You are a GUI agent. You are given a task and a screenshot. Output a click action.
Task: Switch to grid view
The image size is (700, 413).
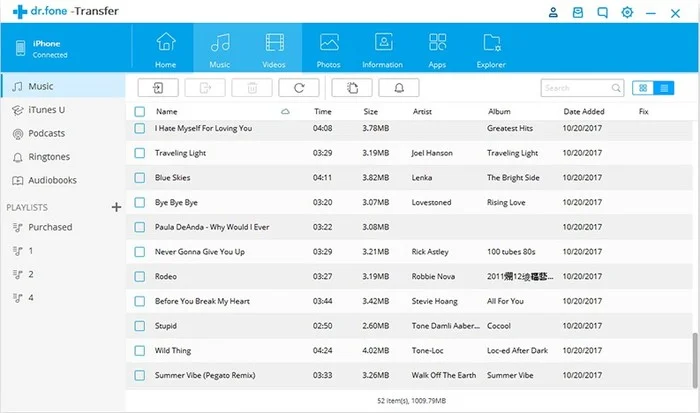coord(643,88)
